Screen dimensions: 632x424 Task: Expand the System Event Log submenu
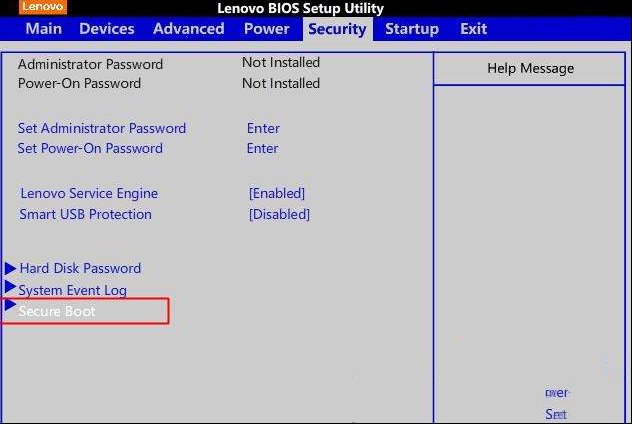coord(73,290)
